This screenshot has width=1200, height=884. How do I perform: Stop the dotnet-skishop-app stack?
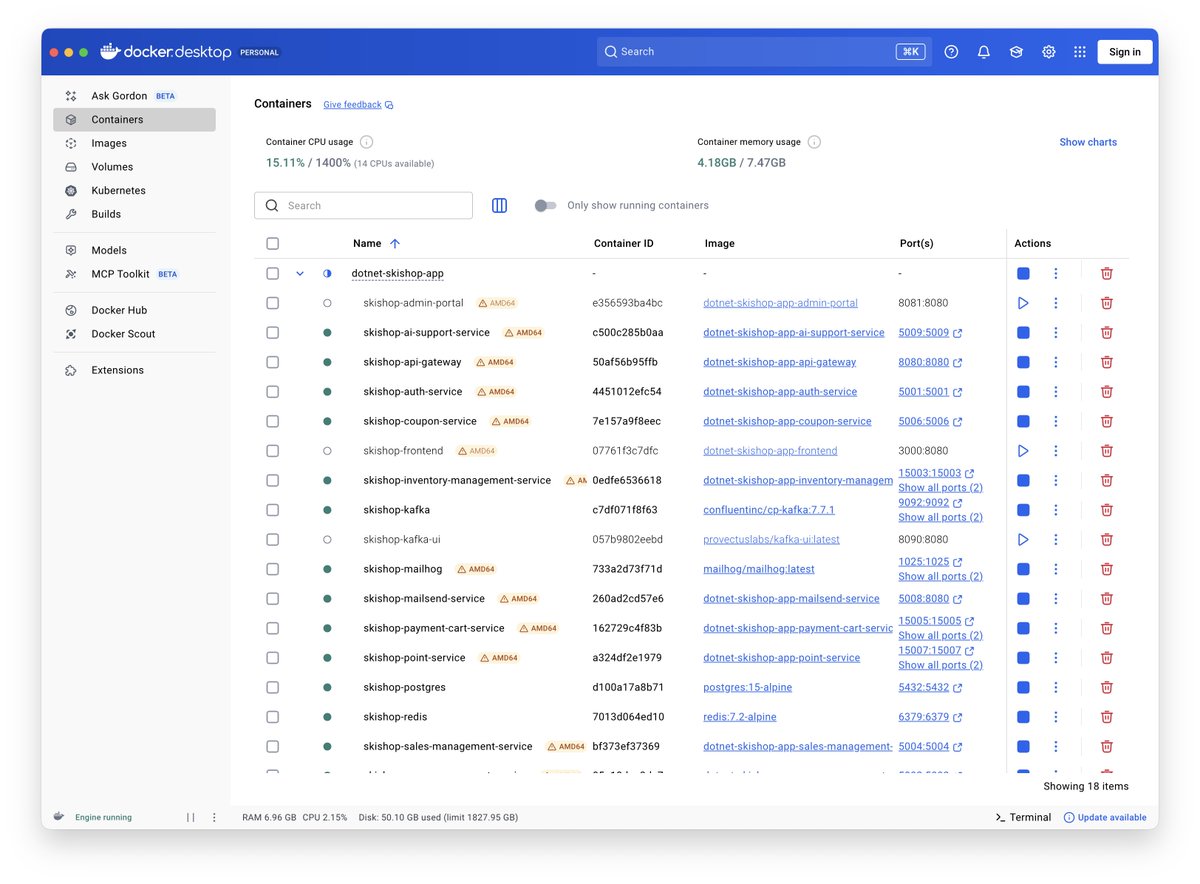pos(1023,273)
